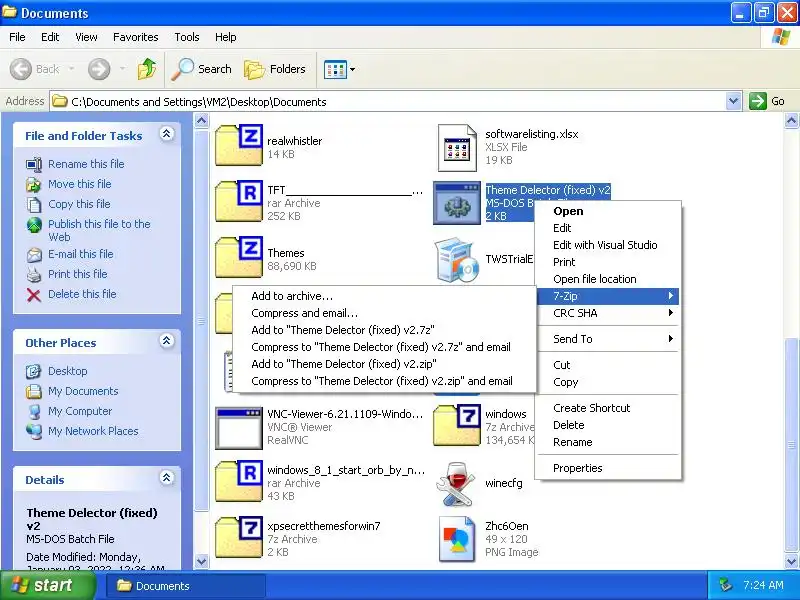
Task: Click the Print this file link
Action: (78, 274)
